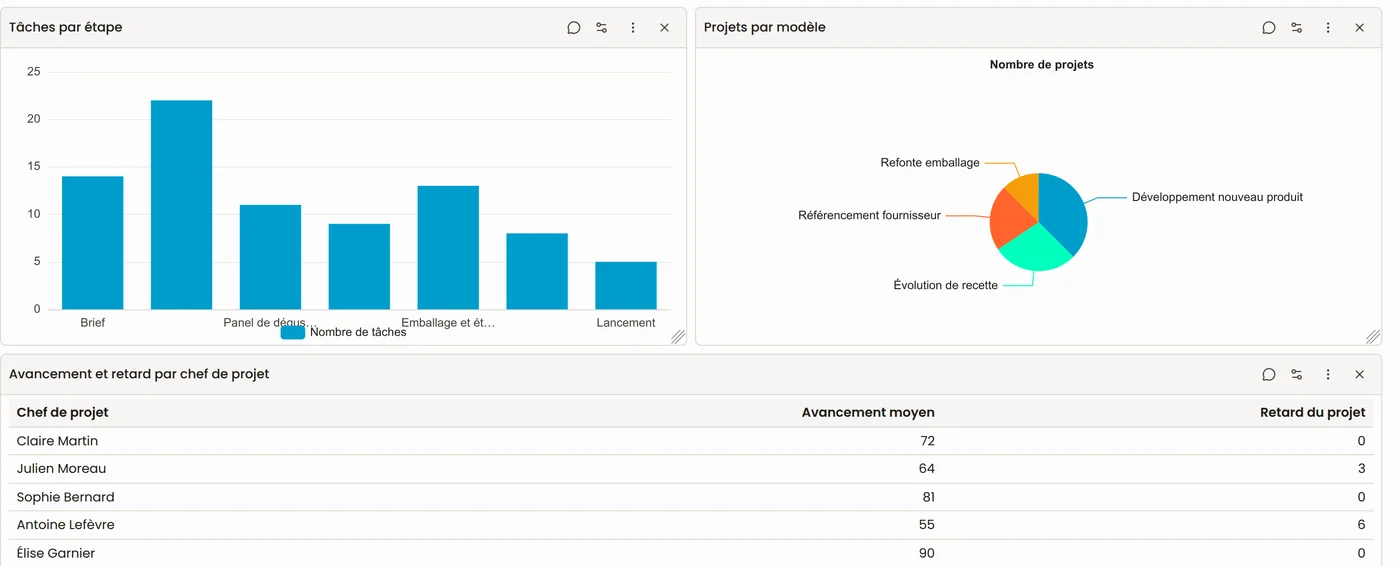The height and width of the screenshot is (566, 1400).
Task: Click the Panel de dégustation bar
Action: coord(270,257)
